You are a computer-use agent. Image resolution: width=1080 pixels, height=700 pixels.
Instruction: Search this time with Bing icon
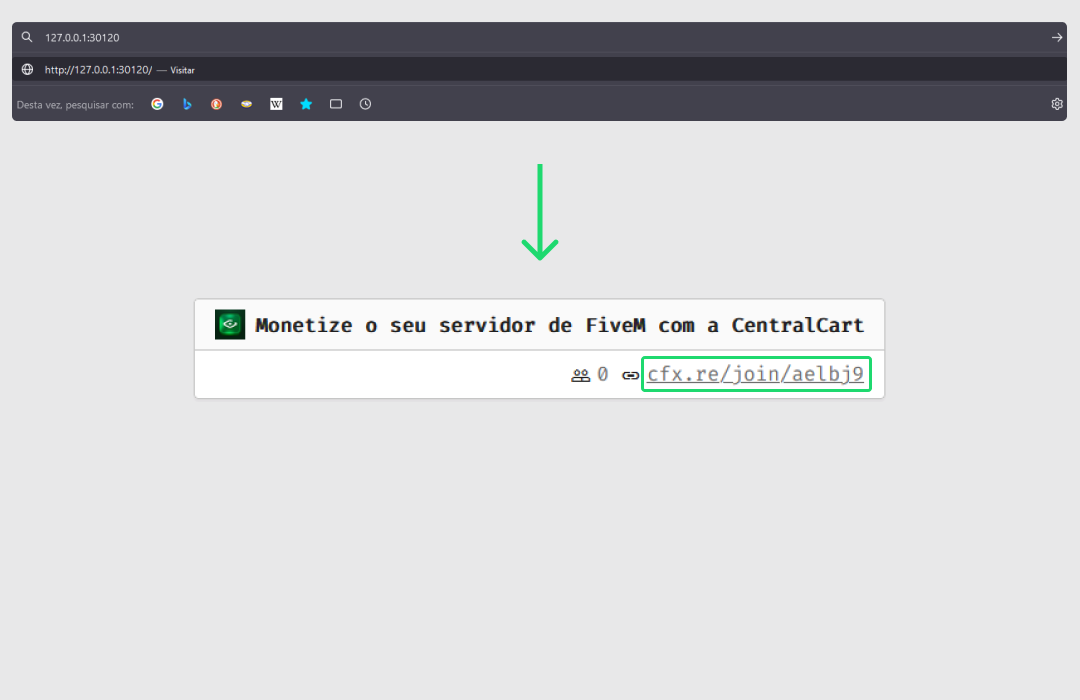coord(187,104)
